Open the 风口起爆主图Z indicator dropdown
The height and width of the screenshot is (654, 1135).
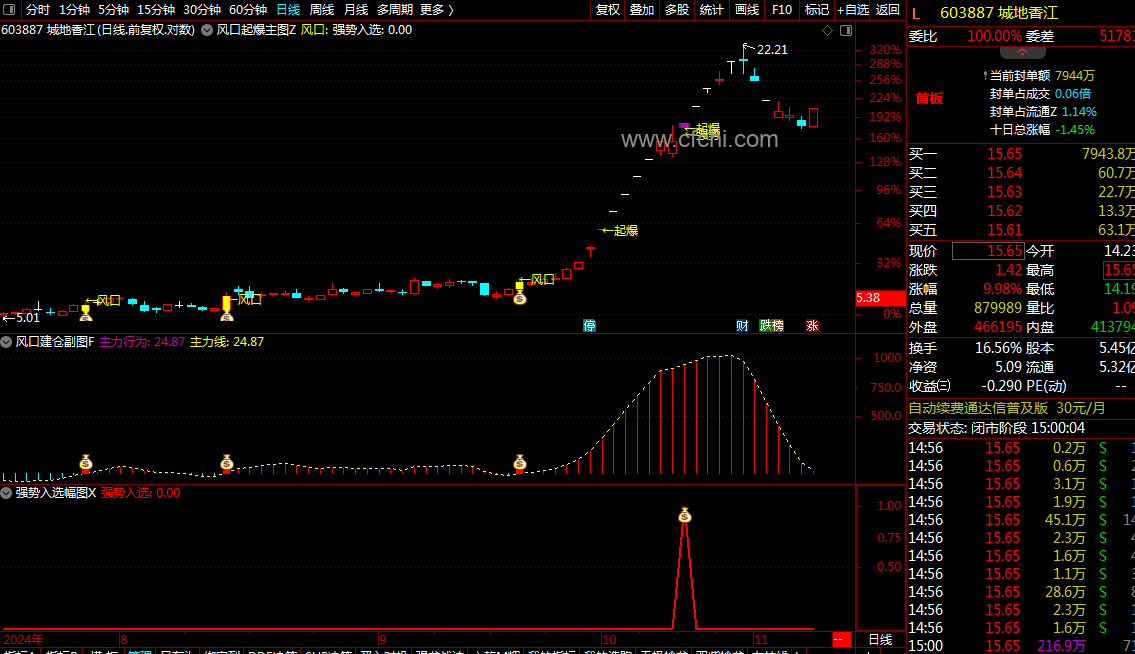click(x=207, y=30)
